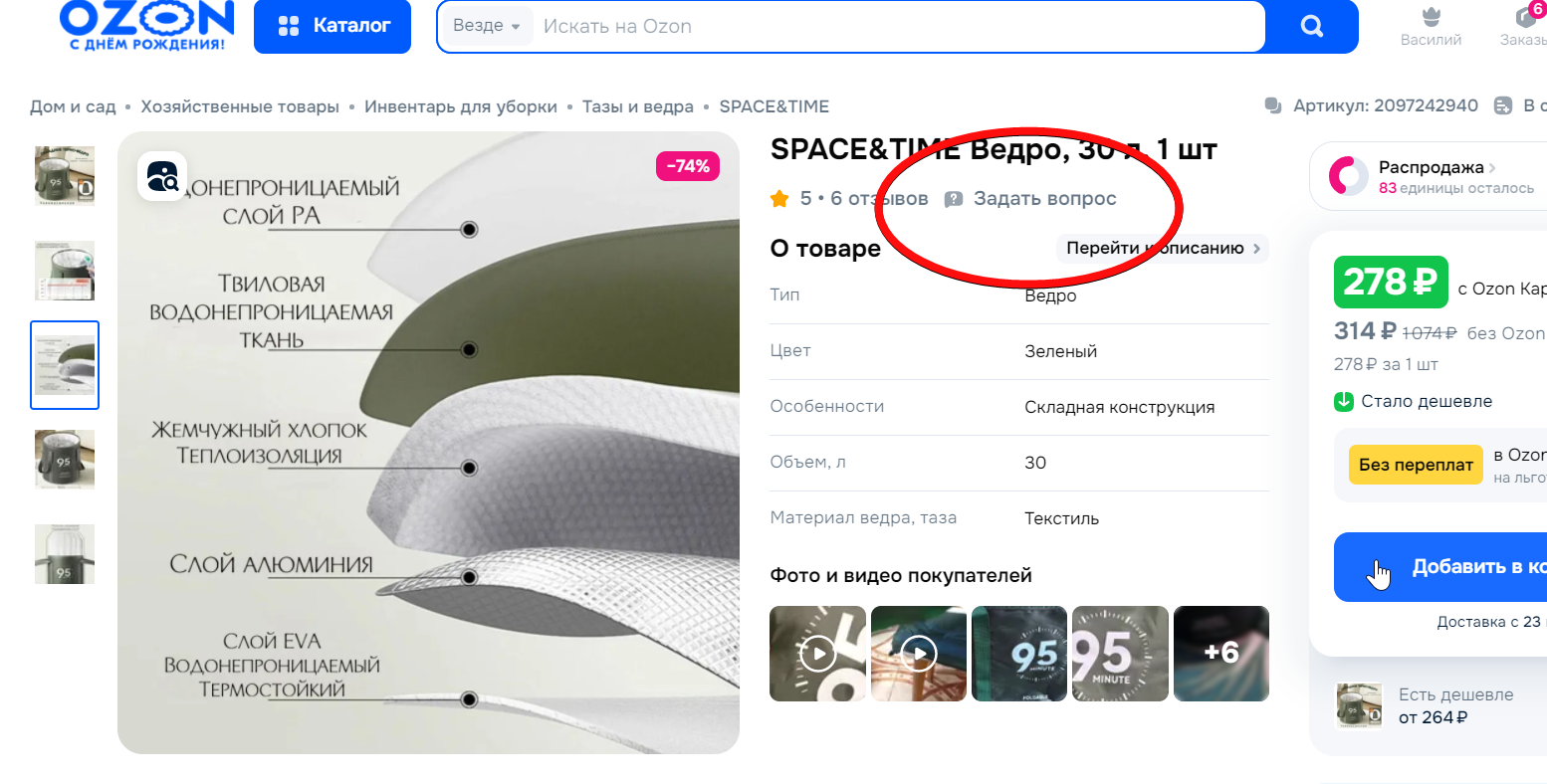This screenshot has height=784, width=1547.
Task: Open the 6 отзывов reviews link
Action: (879, 199)
